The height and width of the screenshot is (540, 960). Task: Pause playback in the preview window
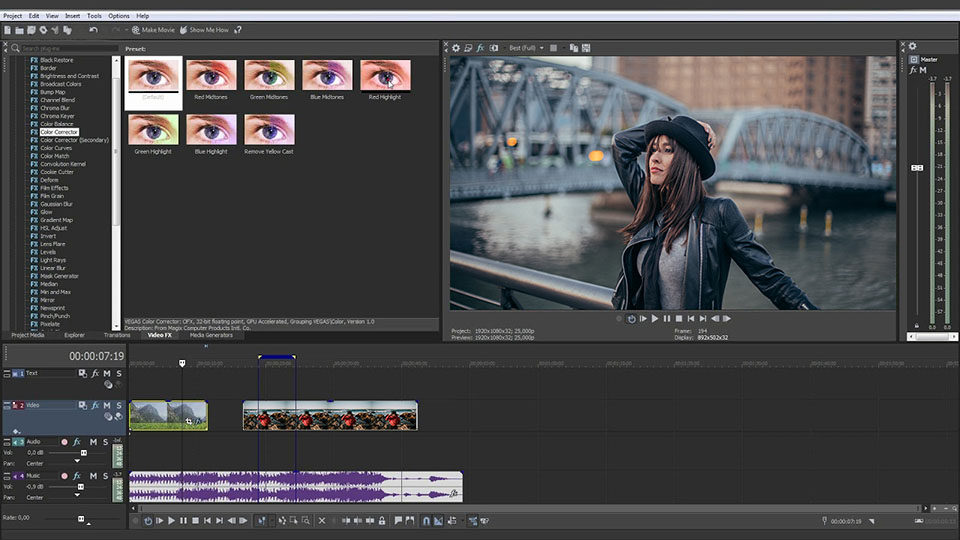click(x=667, y=318)
